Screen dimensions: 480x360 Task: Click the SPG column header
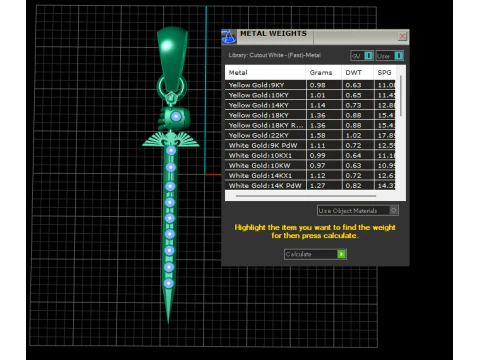click(385, 73)
